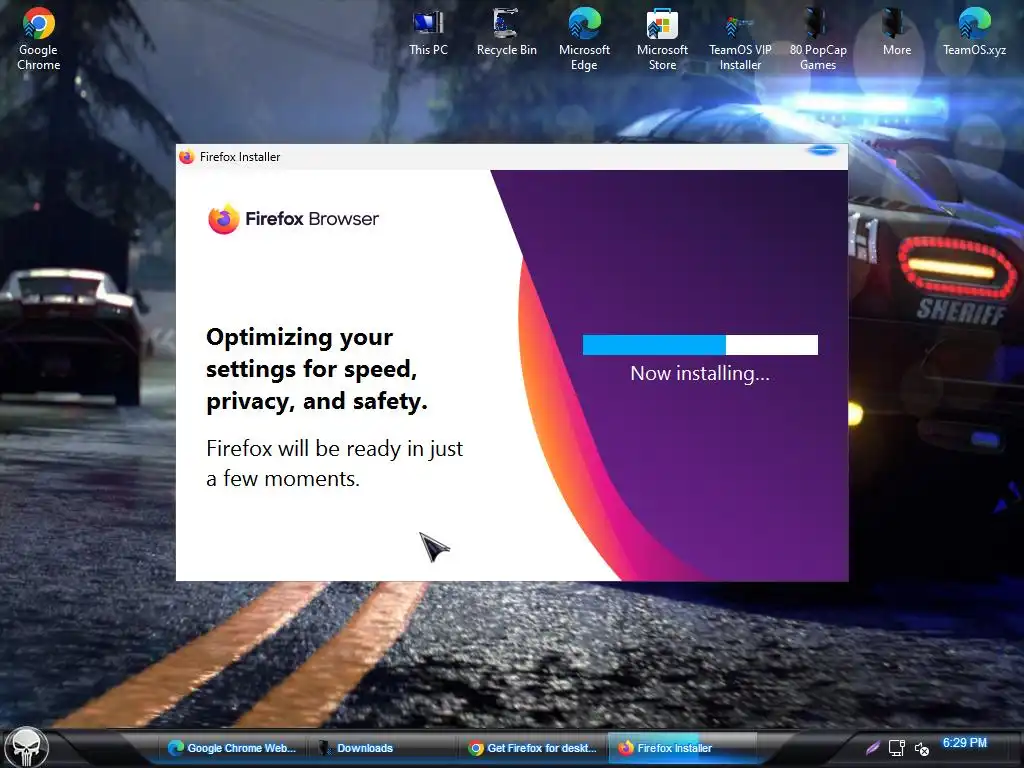Select the Recycle Bin desktop icon
Viewport: 1024px width, 768px height.
pyautogui.click(x=506, y=33)
